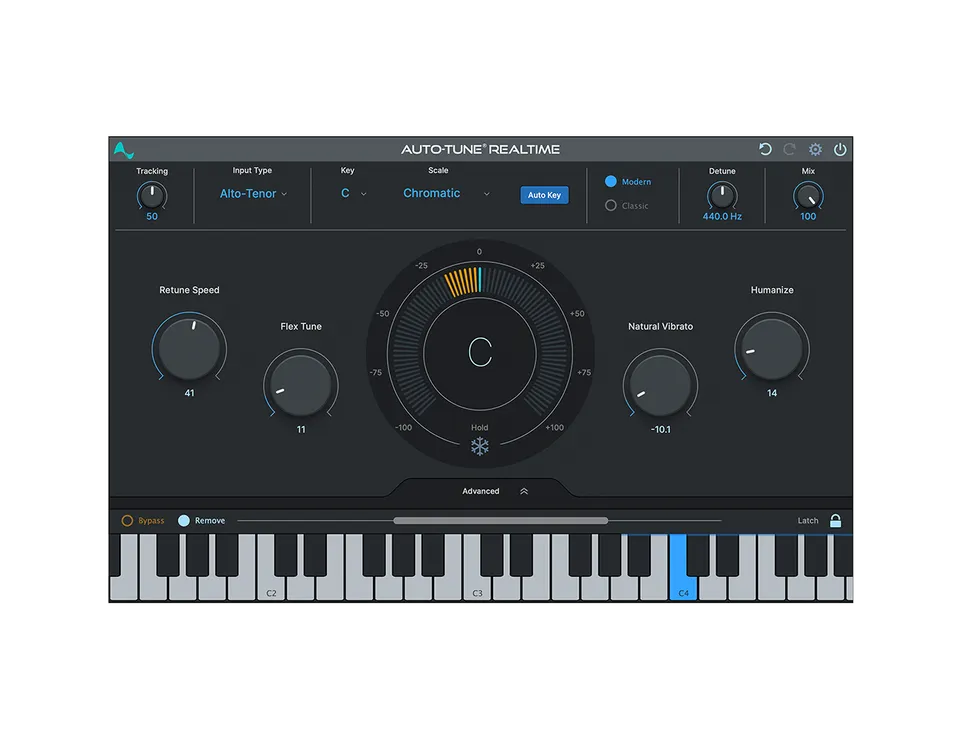The image size is (960, 754).
Task: Click the keyboard range scrollbar thumb
Action: click(x=501, y=520)
